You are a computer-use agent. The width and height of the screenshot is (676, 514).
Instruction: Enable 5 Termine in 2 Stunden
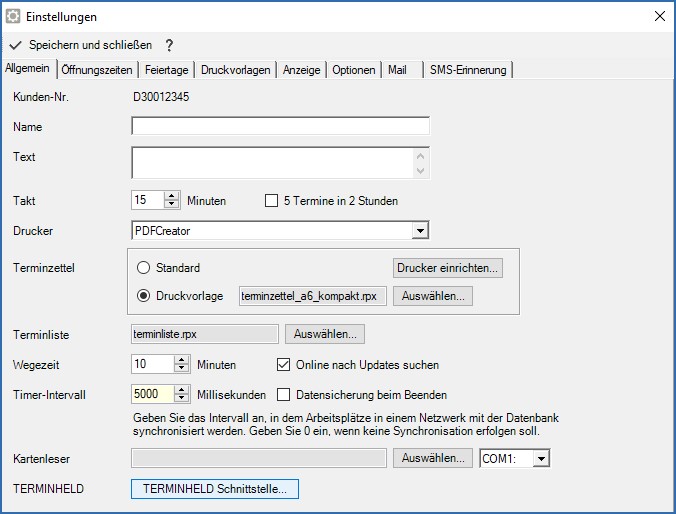pos(271,201)
